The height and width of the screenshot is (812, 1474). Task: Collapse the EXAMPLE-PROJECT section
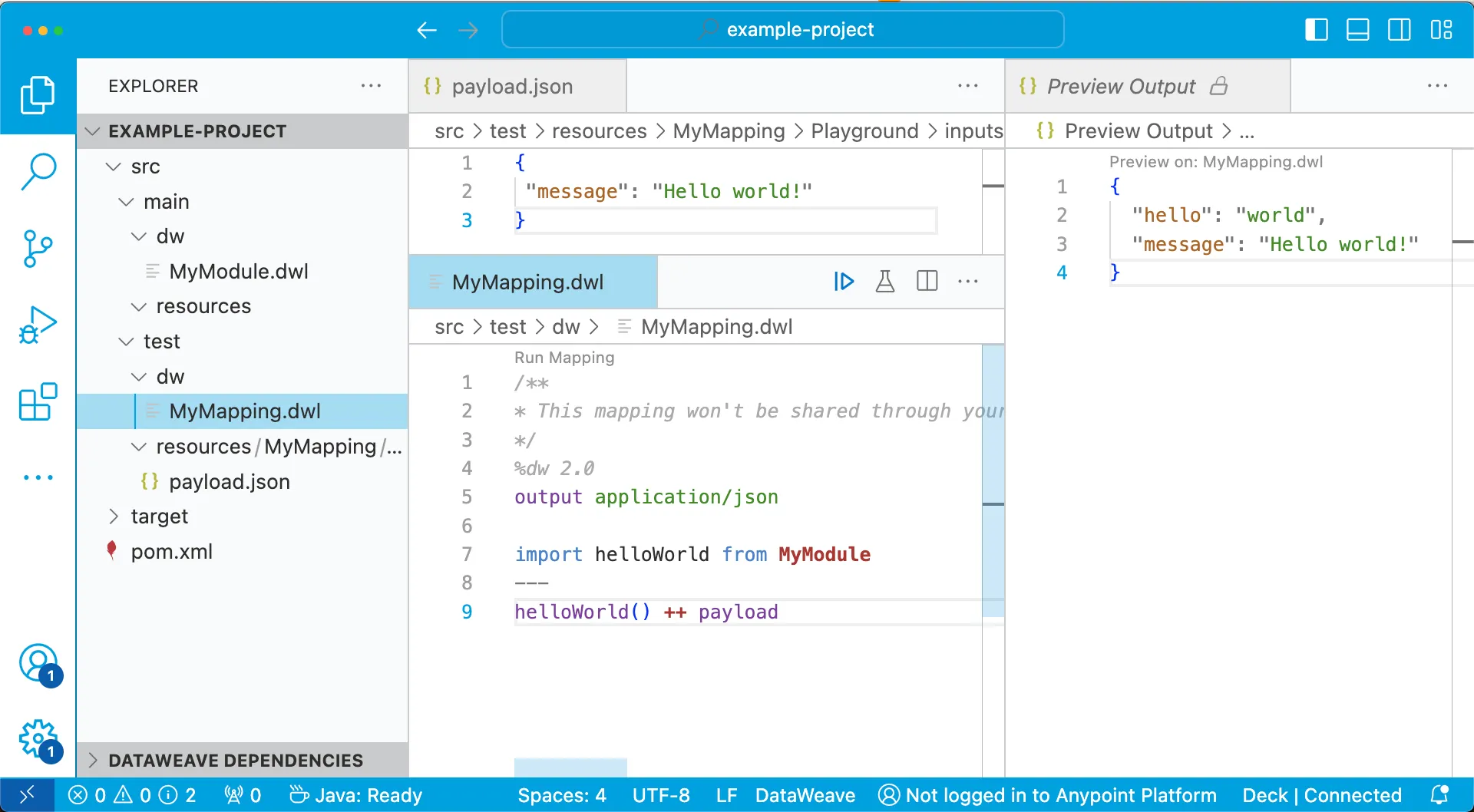(243, 131)
